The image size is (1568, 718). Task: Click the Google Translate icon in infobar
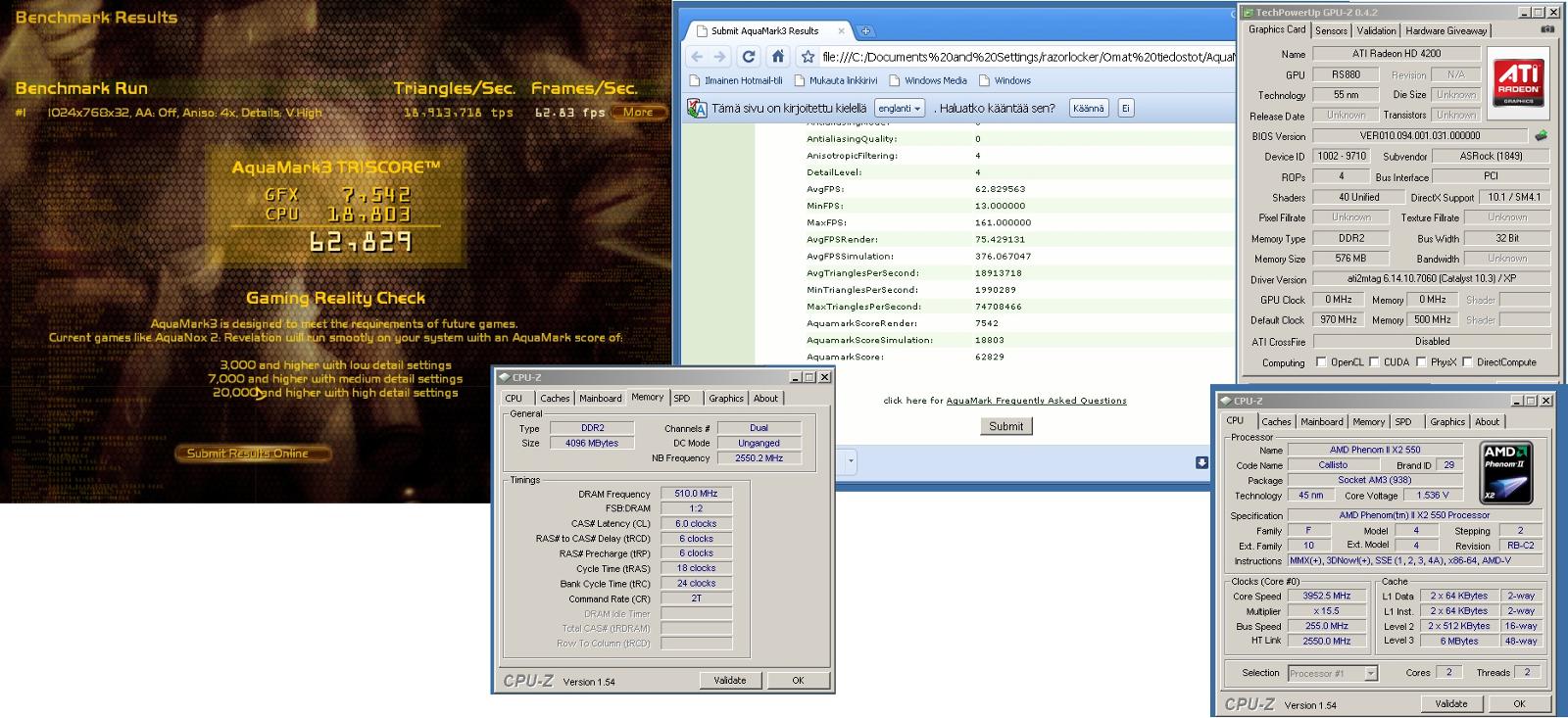coord(697,108)
